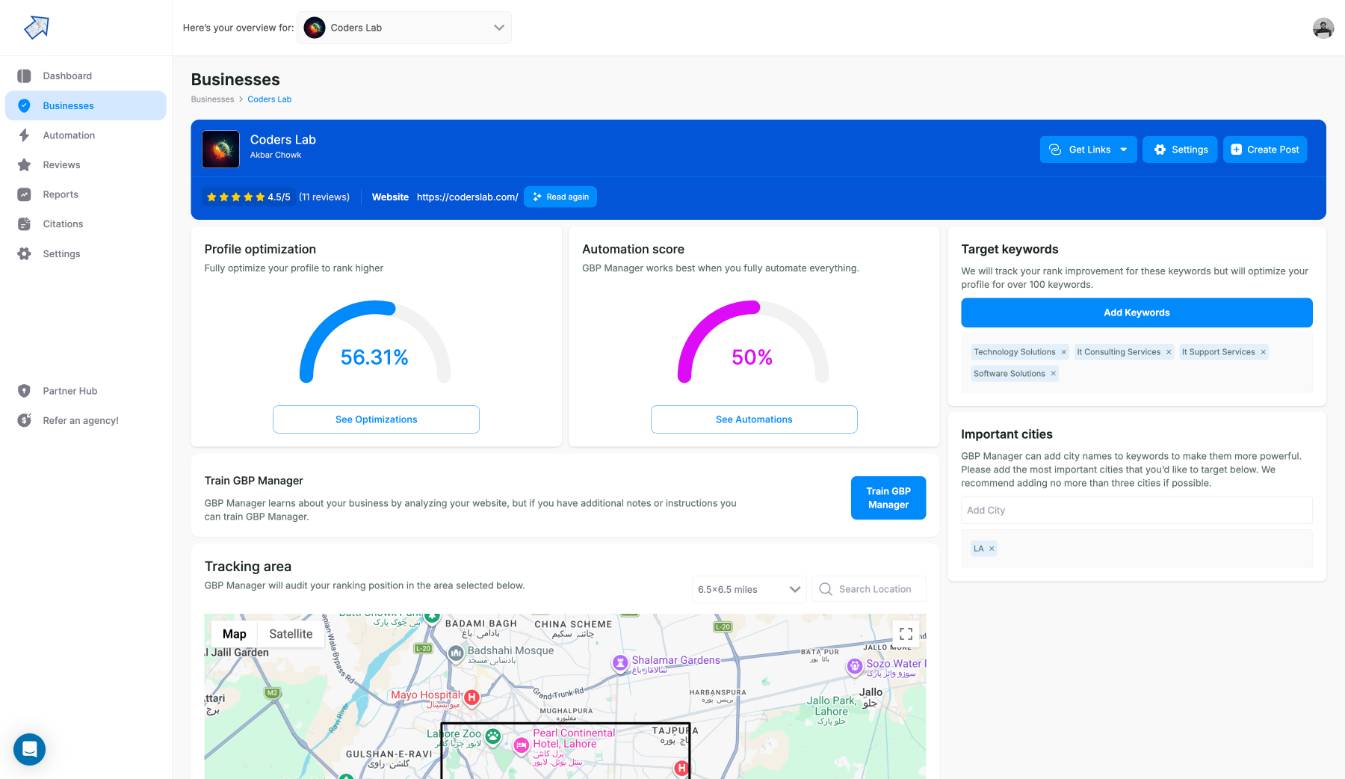Click the Partner Hub shield icon
Viewport: 1345px width, 779px height.
click(x=24, y=391)
